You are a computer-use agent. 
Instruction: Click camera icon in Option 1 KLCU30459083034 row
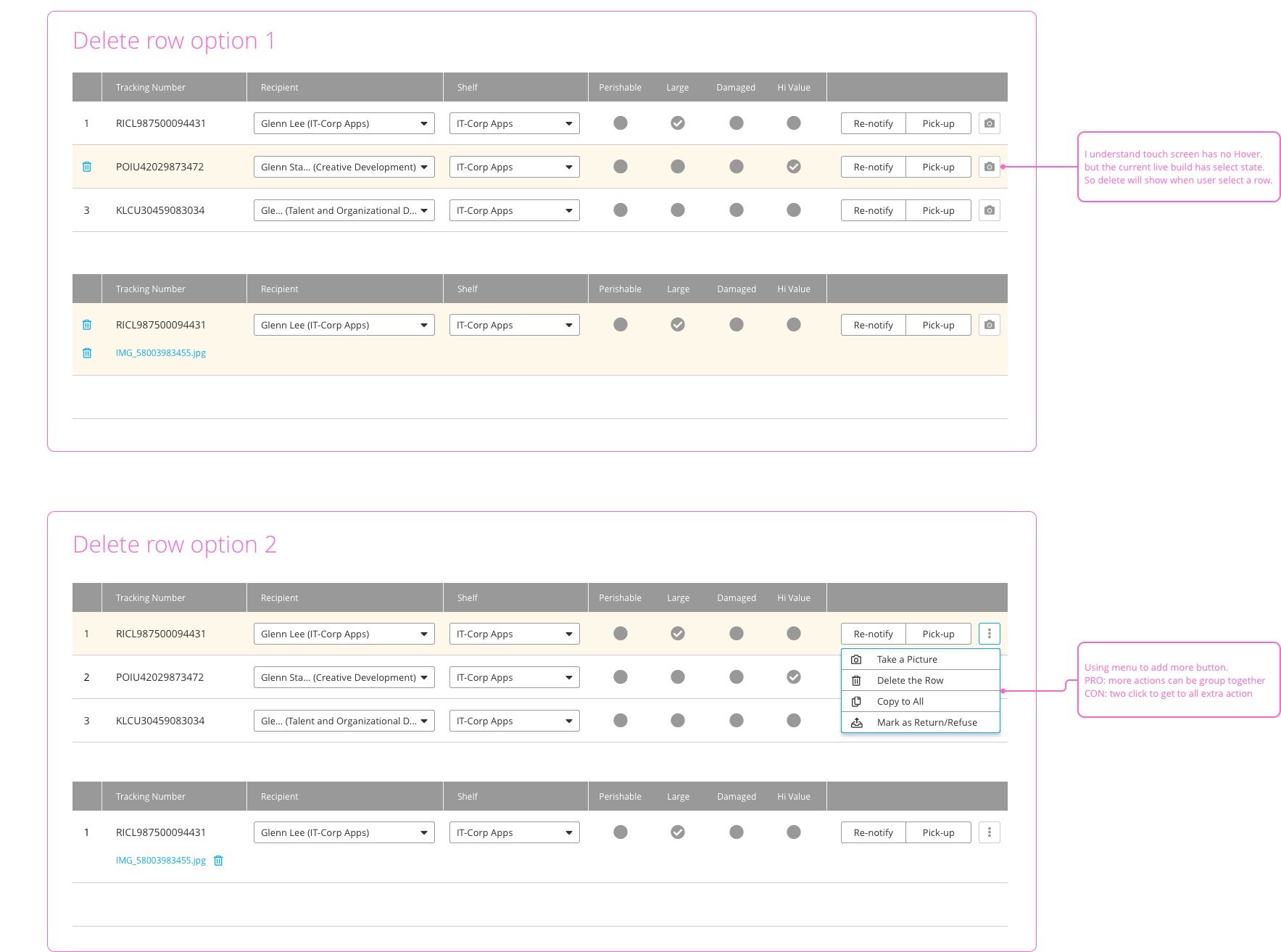click(x=989, y=210)
